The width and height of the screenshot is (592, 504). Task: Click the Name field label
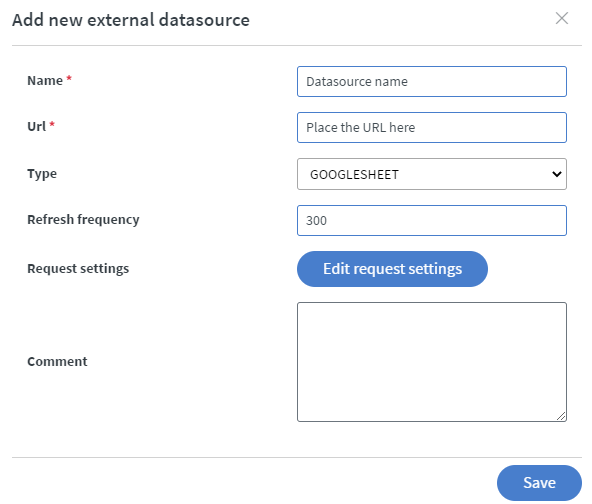[x=45, y=80]
